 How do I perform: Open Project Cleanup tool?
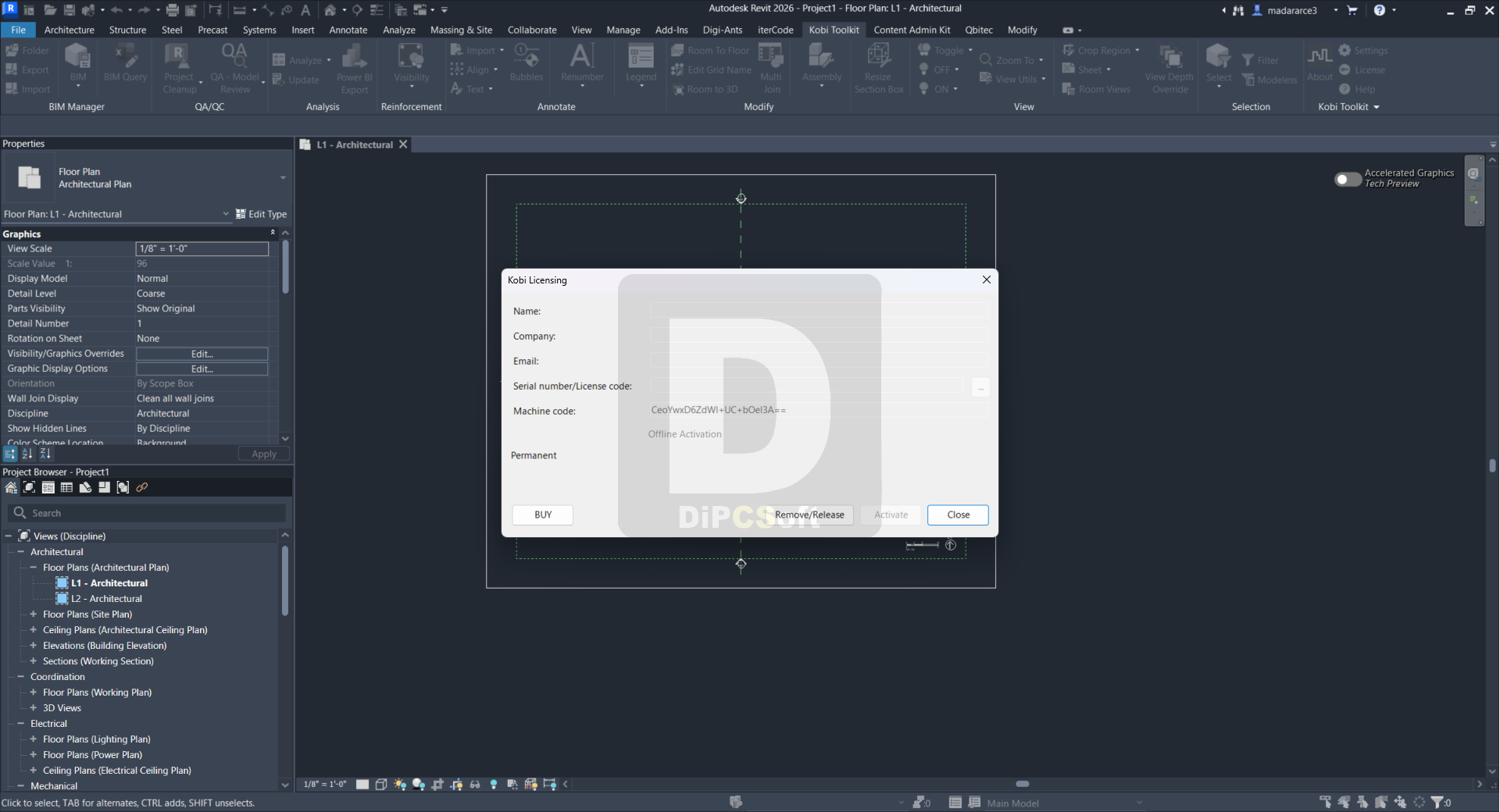pyautogui.click(x=179, y=68)
